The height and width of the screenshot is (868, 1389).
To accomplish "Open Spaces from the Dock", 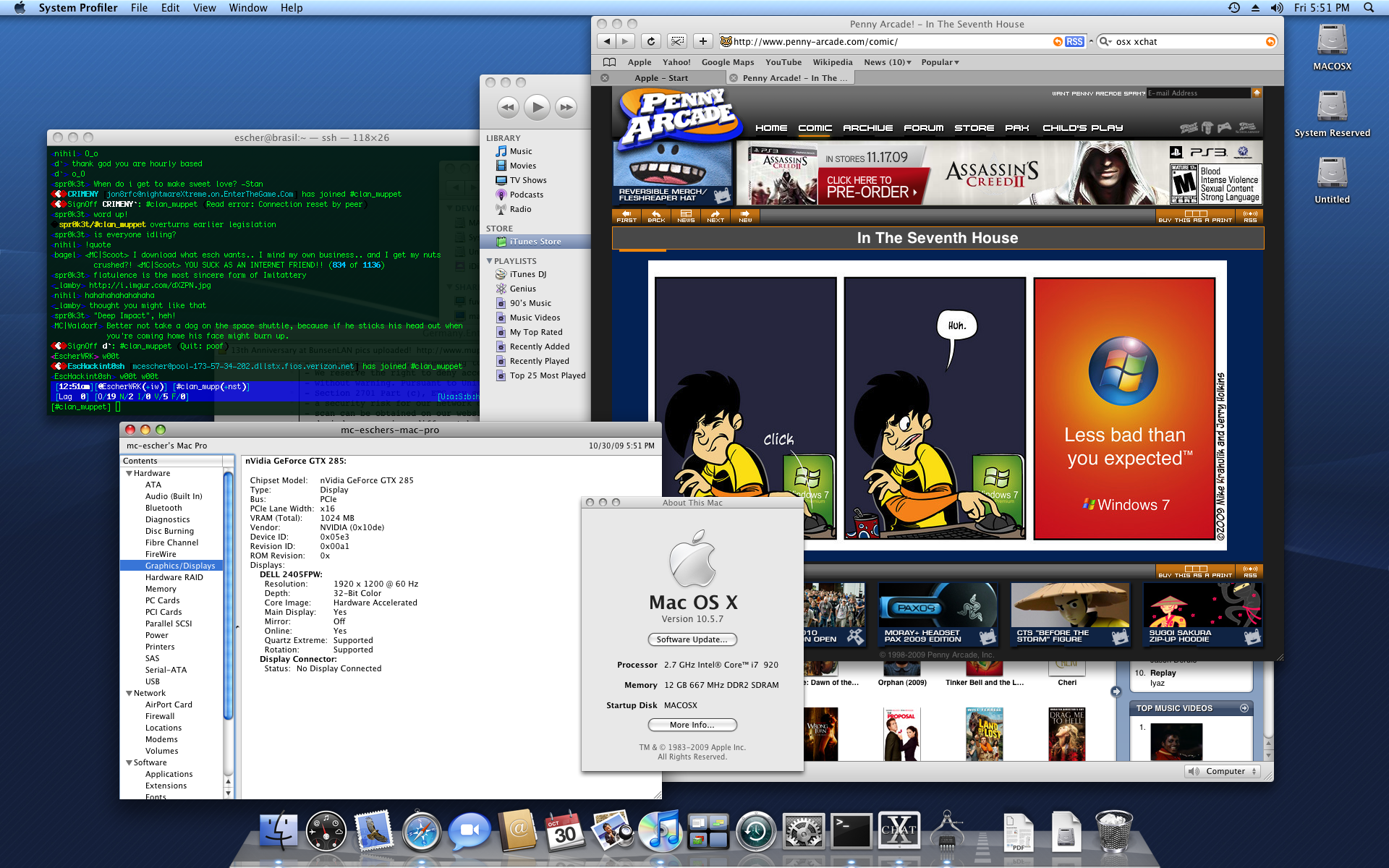I will [x=708, y=831].
